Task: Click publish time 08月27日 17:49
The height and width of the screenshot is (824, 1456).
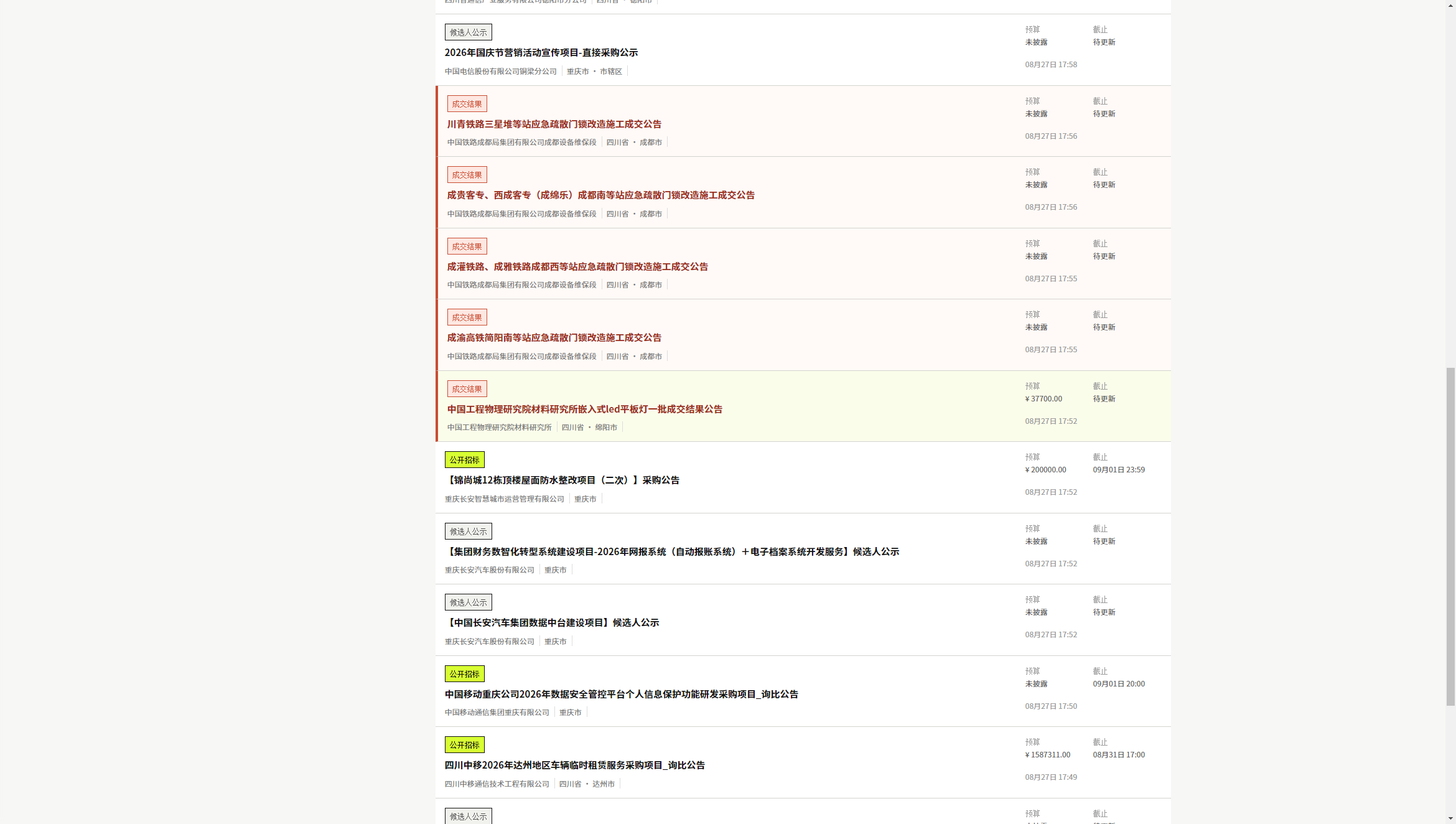Action: point(1051,777)
